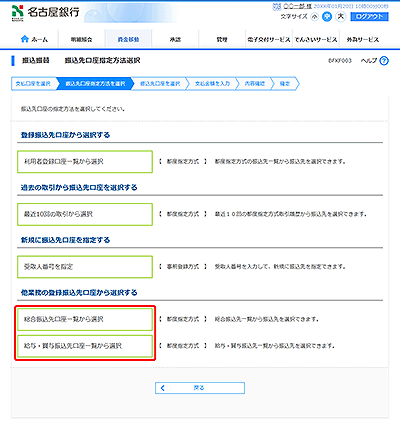Switch to the 承認 menu tab
The width and height of the screenshot is (400, 433).
pyautogui.click(x=175, y=39)
